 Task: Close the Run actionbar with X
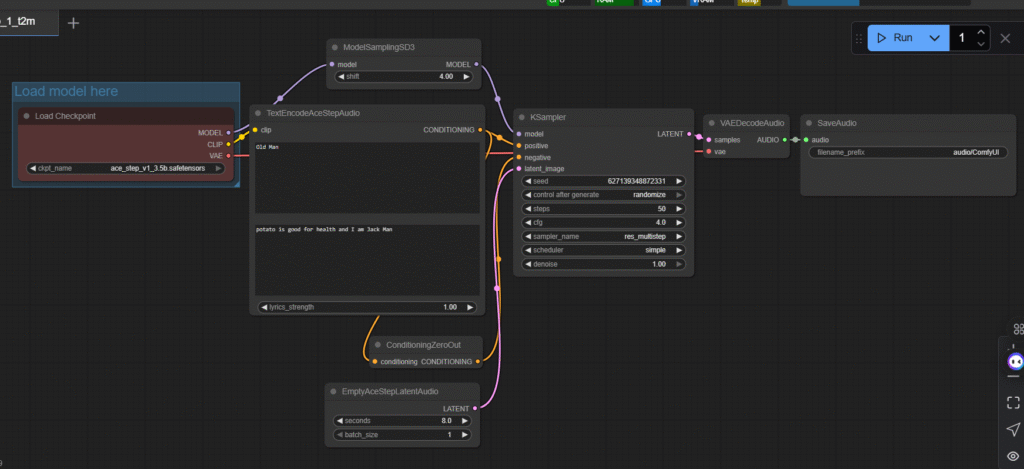point(1005,38)
